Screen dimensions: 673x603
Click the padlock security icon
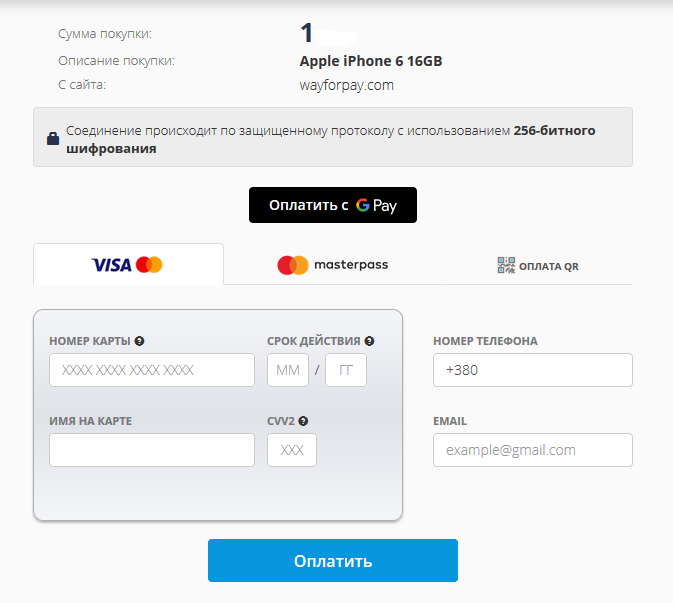click(x=53, y=138)
